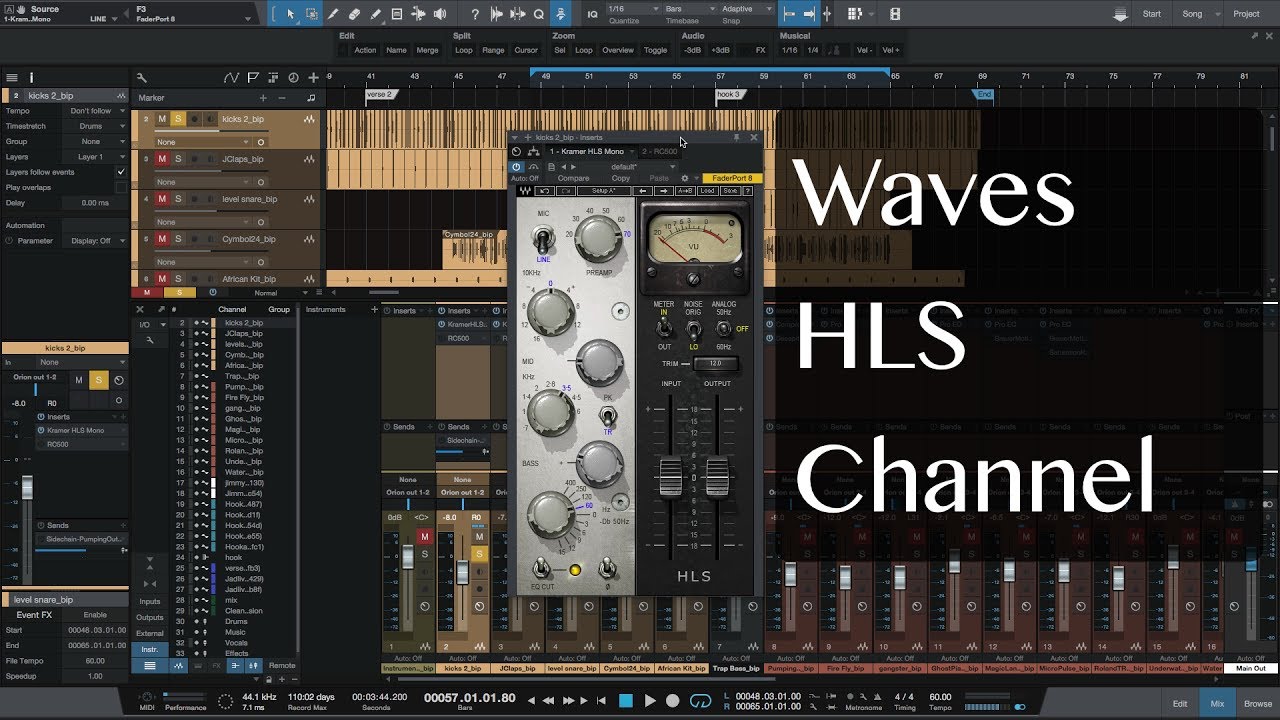Open the question mark help icon

(475, 14)
